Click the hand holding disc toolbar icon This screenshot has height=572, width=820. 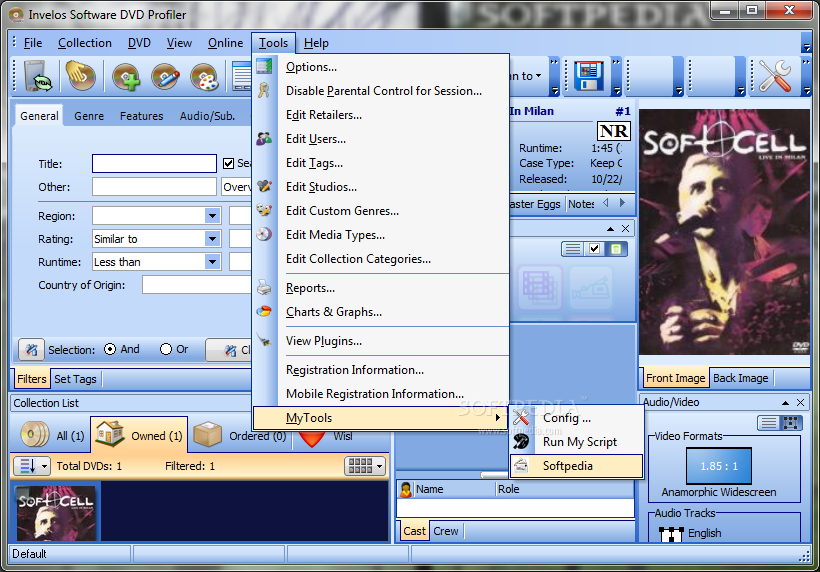click(80, 76)
